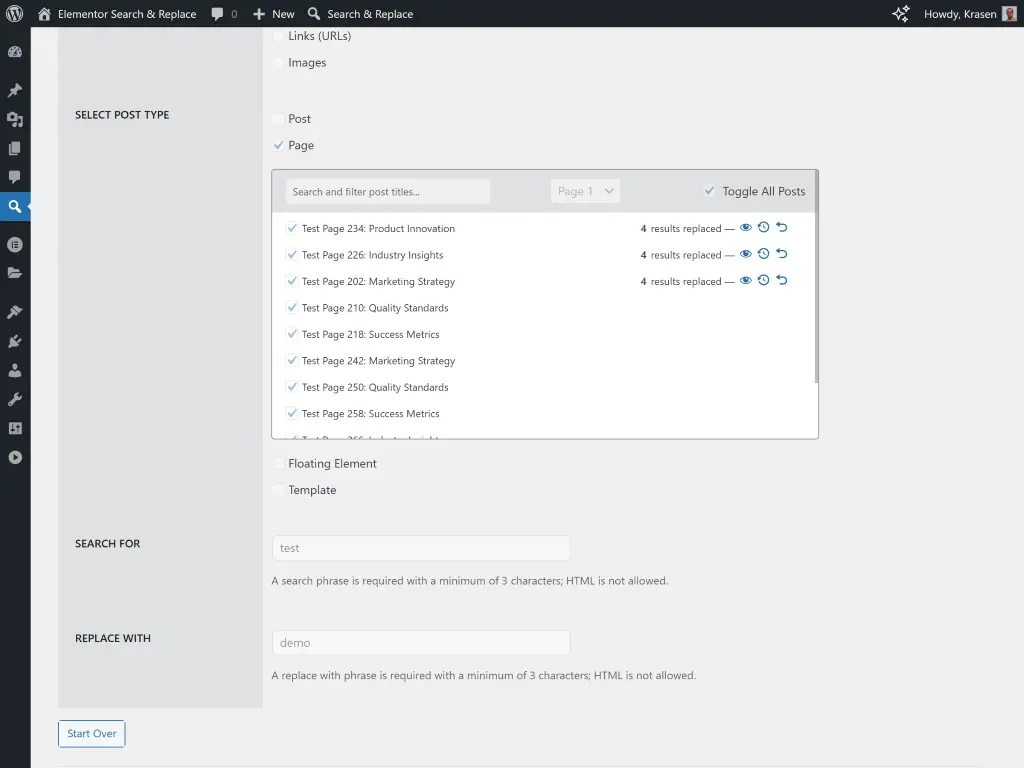
Task: Undo replacements on Test Page 202
Action: pos(781,281)
